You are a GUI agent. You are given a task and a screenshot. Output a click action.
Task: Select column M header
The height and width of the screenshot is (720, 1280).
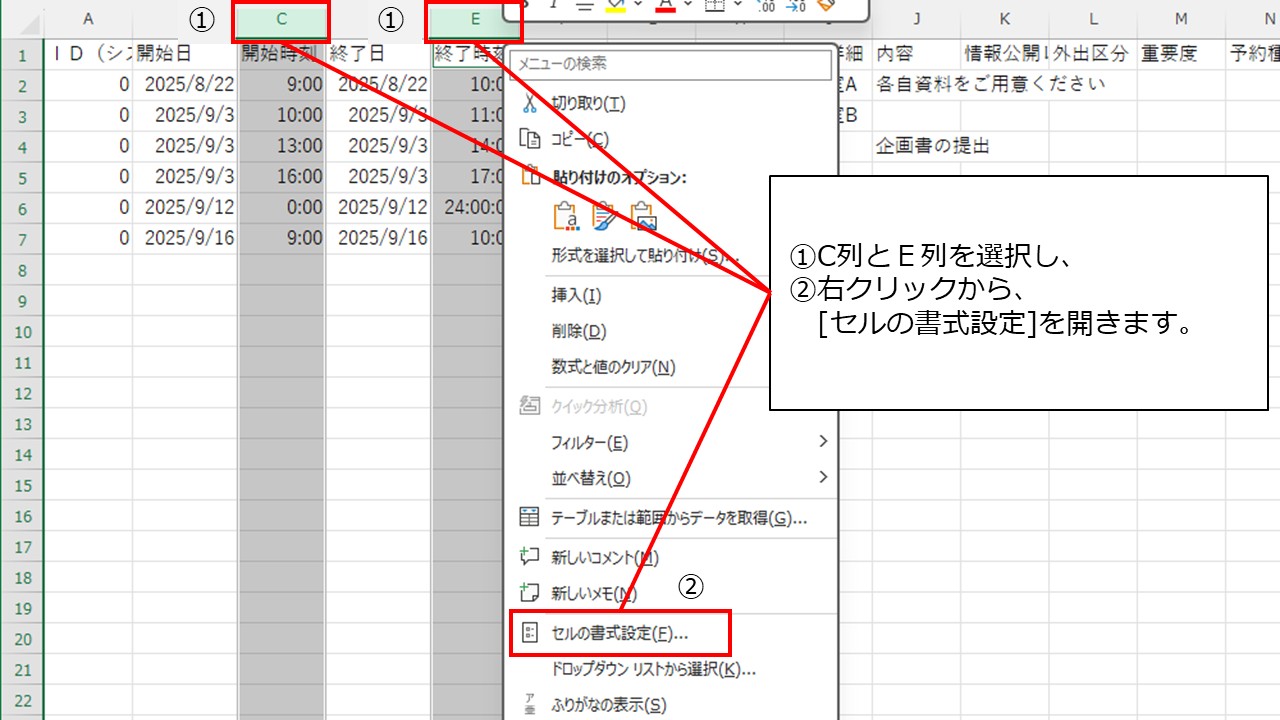pos(1181,19)
